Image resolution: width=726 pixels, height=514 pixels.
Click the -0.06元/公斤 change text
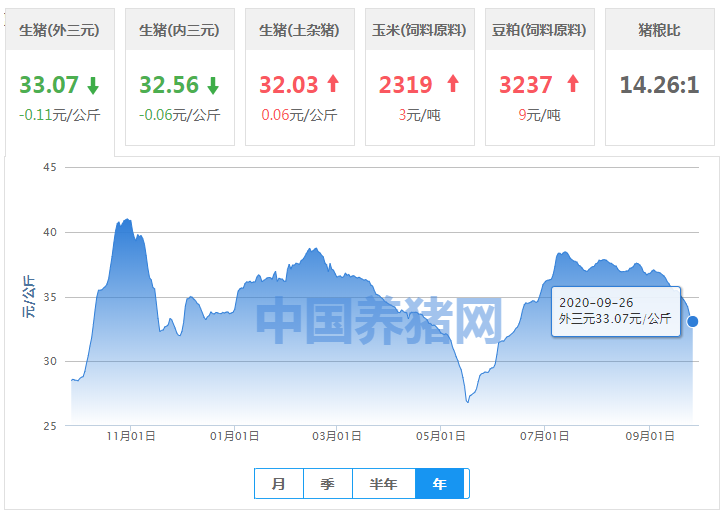(x=180, y=115)
